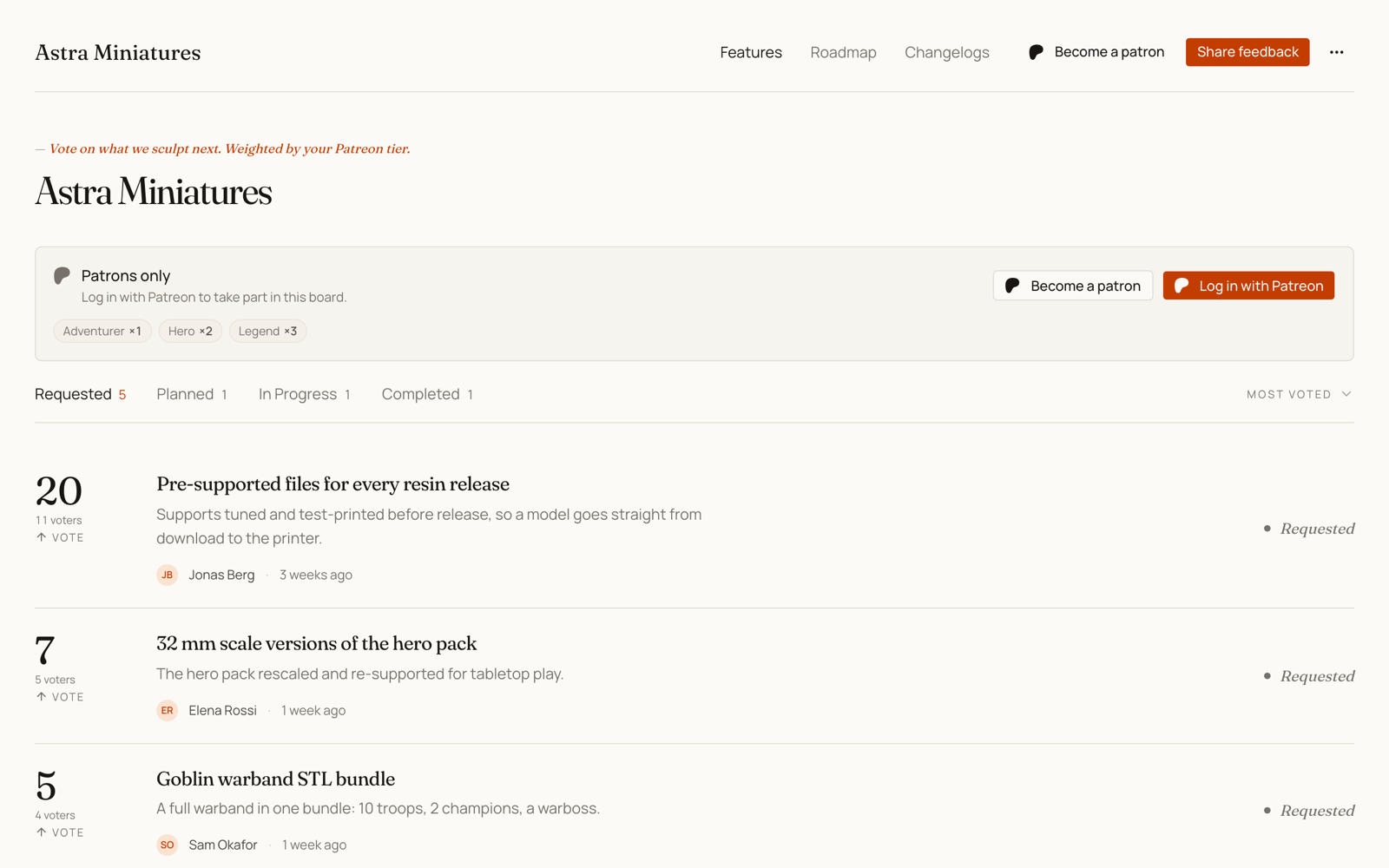
Task: Click Patreon icon in Log in with Patreon button
Action: [x=1182, y=286]
